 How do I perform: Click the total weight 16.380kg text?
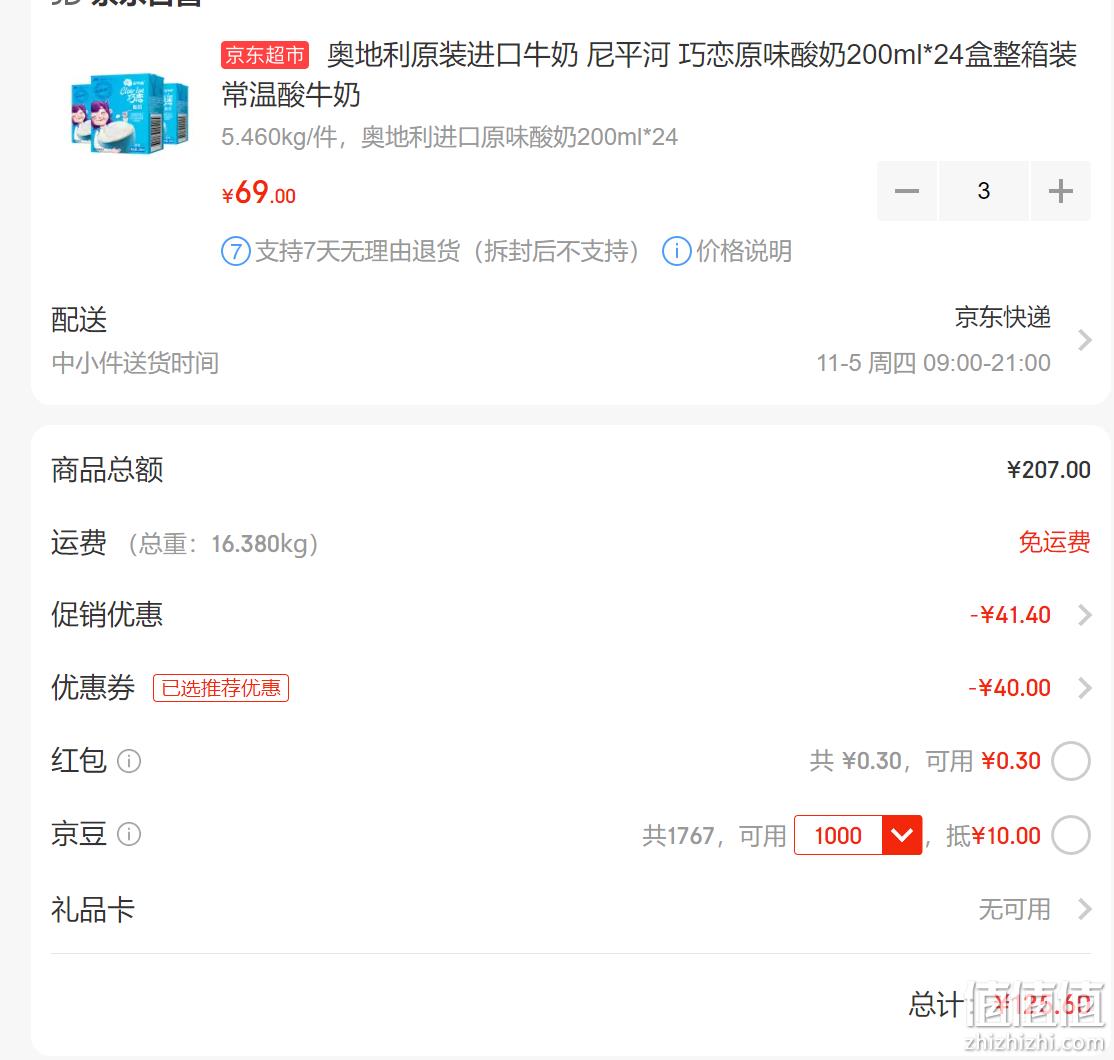(x=223, y=544)
